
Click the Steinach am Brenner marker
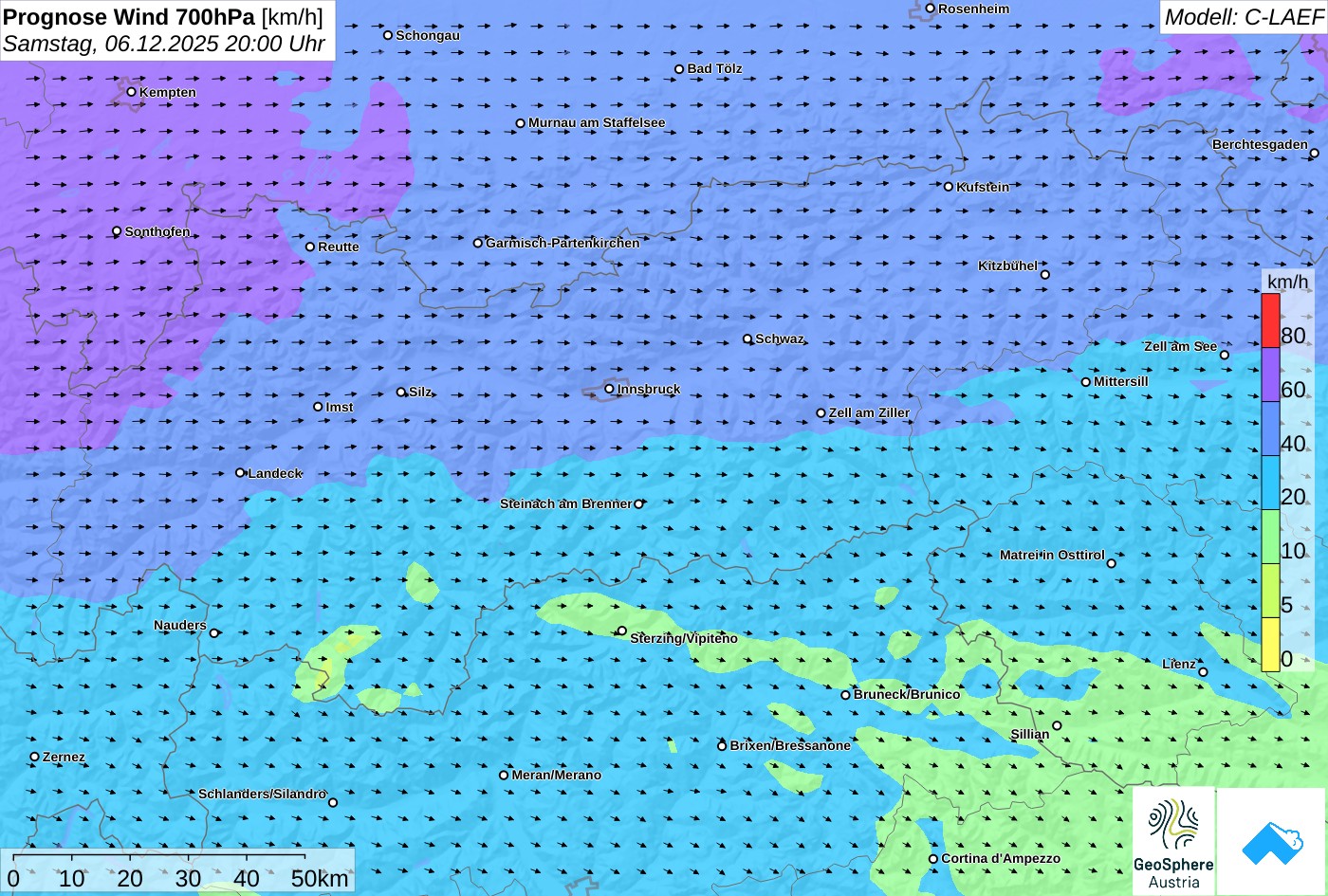click(638, 503)
